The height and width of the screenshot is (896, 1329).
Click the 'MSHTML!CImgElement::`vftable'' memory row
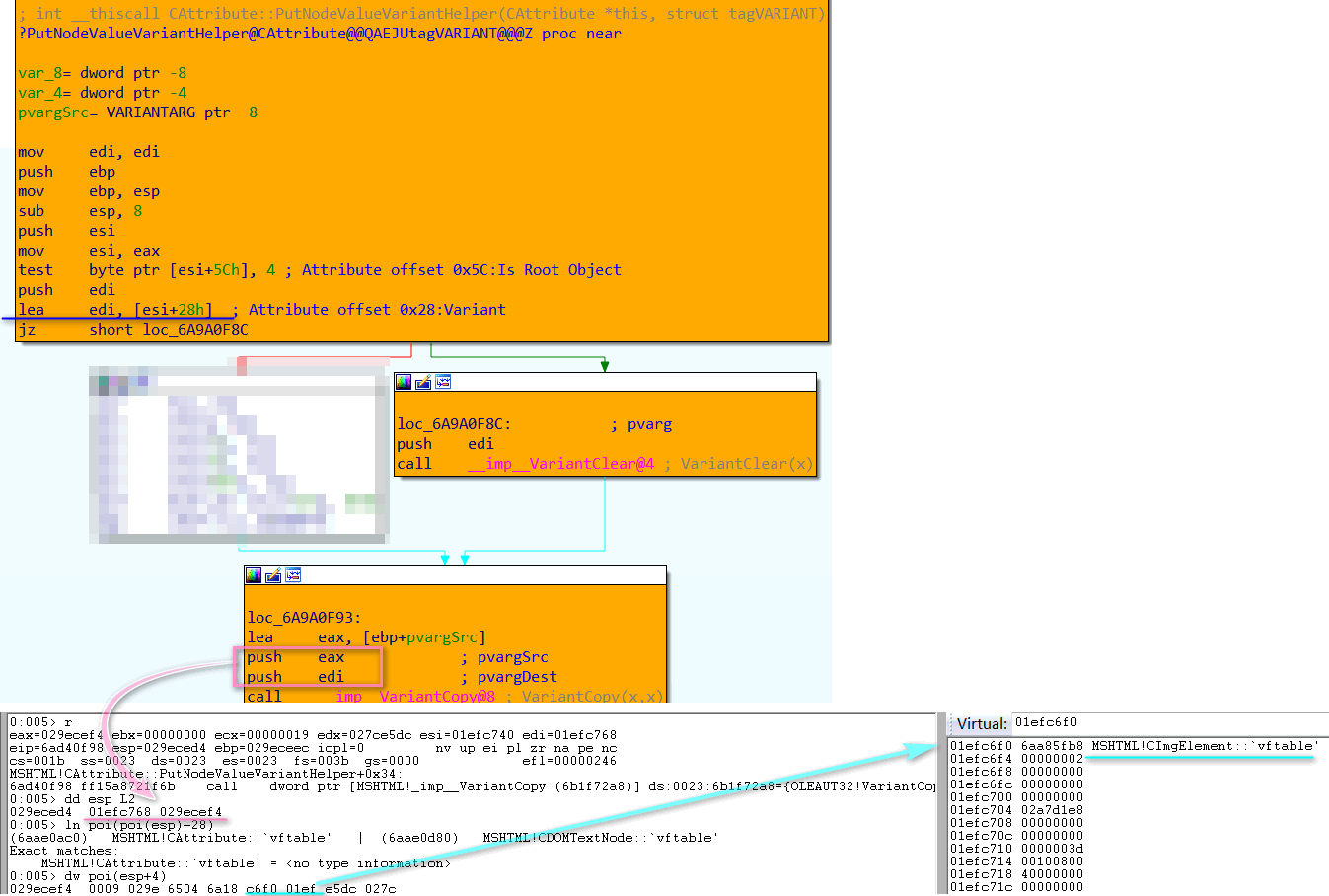click(x=1135, y=746)
